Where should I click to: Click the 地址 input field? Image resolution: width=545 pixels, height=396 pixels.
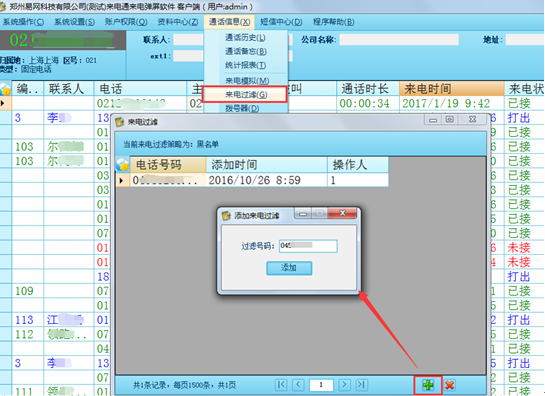pos(525,40)
